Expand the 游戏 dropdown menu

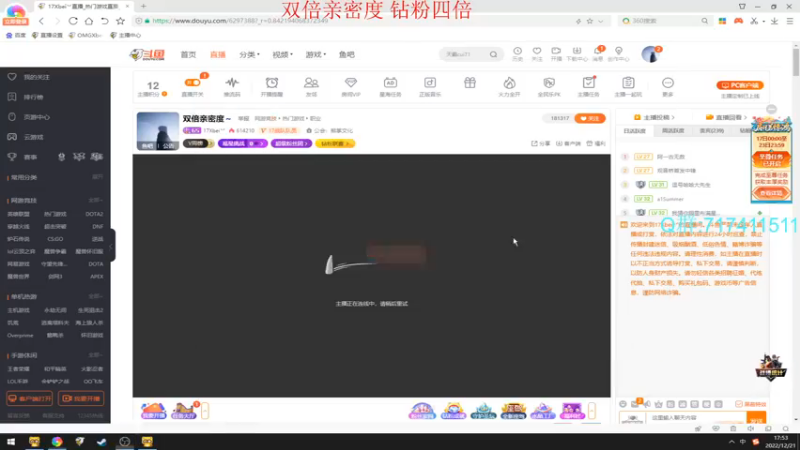click(316, 55)
